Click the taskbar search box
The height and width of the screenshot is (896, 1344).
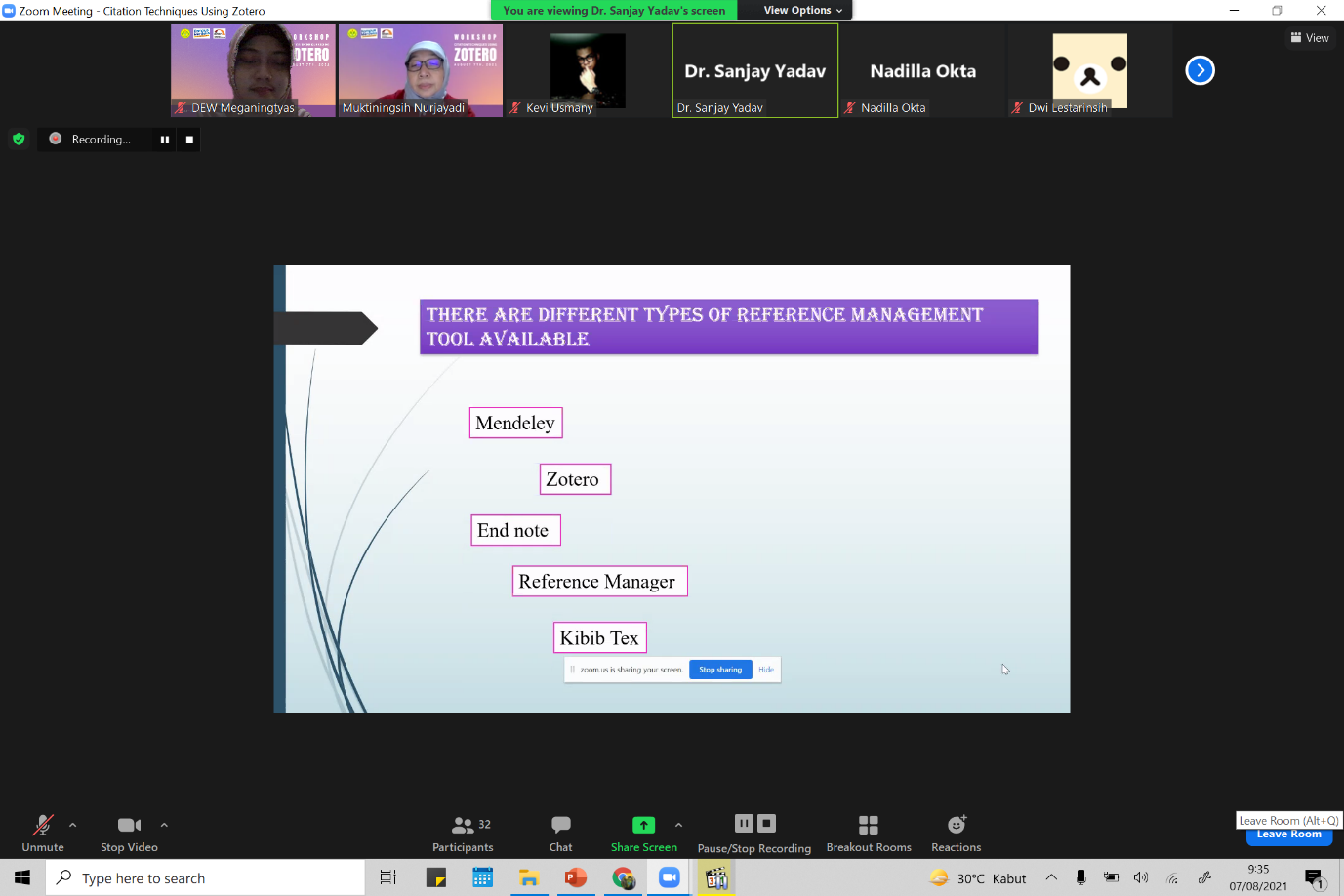(205, 877)
